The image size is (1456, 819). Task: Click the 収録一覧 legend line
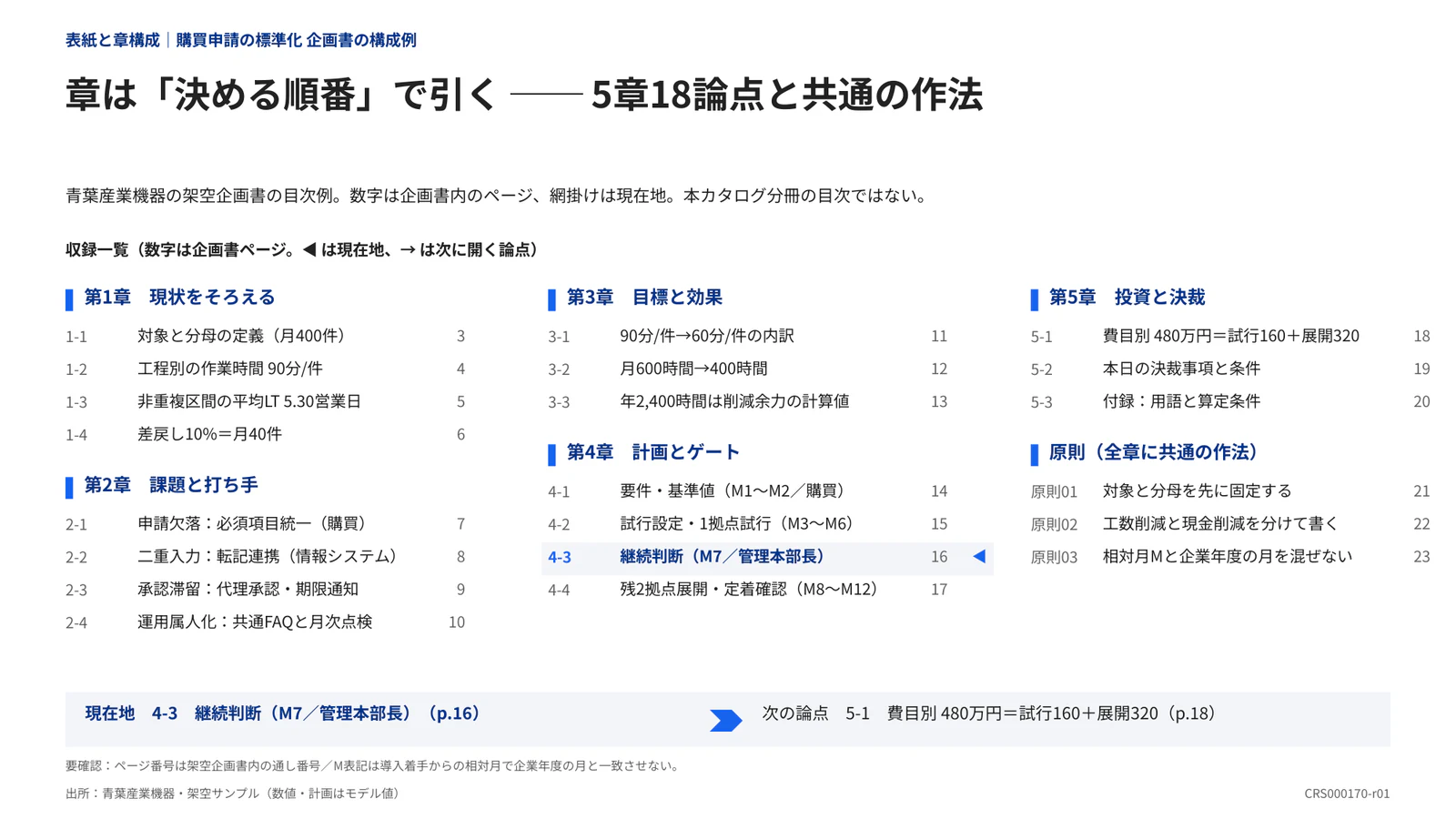pyautogui.click(x=302, y=249)
